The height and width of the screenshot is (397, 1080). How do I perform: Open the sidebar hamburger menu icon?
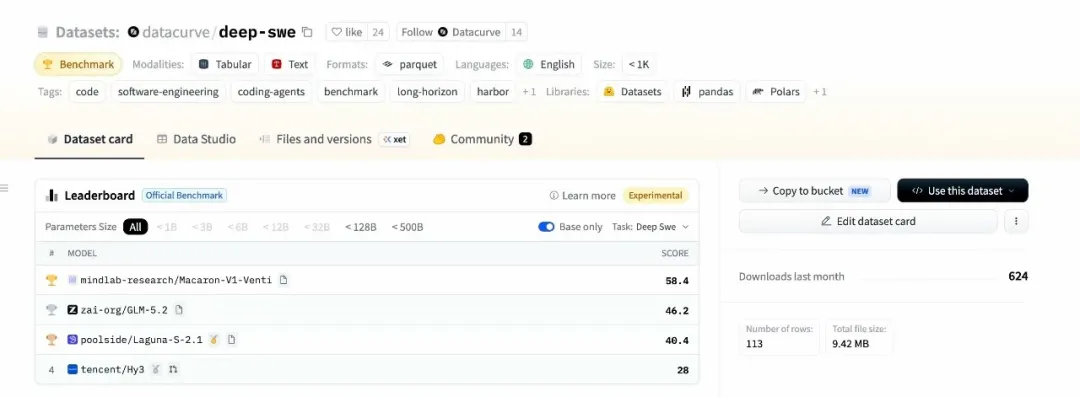tap(4, 187)
